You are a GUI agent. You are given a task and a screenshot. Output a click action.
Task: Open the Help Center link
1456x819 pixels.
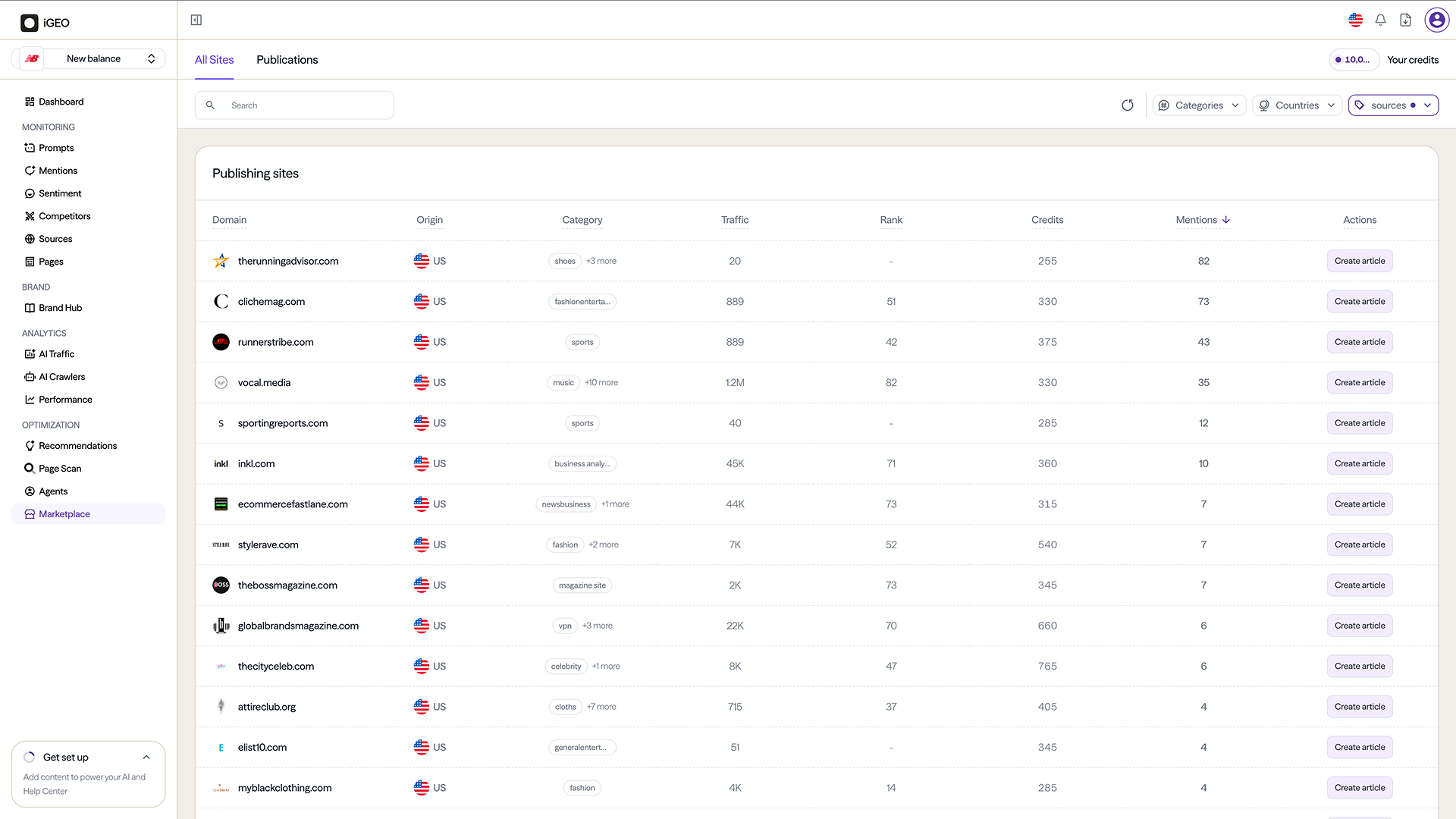pyautogui.click(x=45, y=792)
